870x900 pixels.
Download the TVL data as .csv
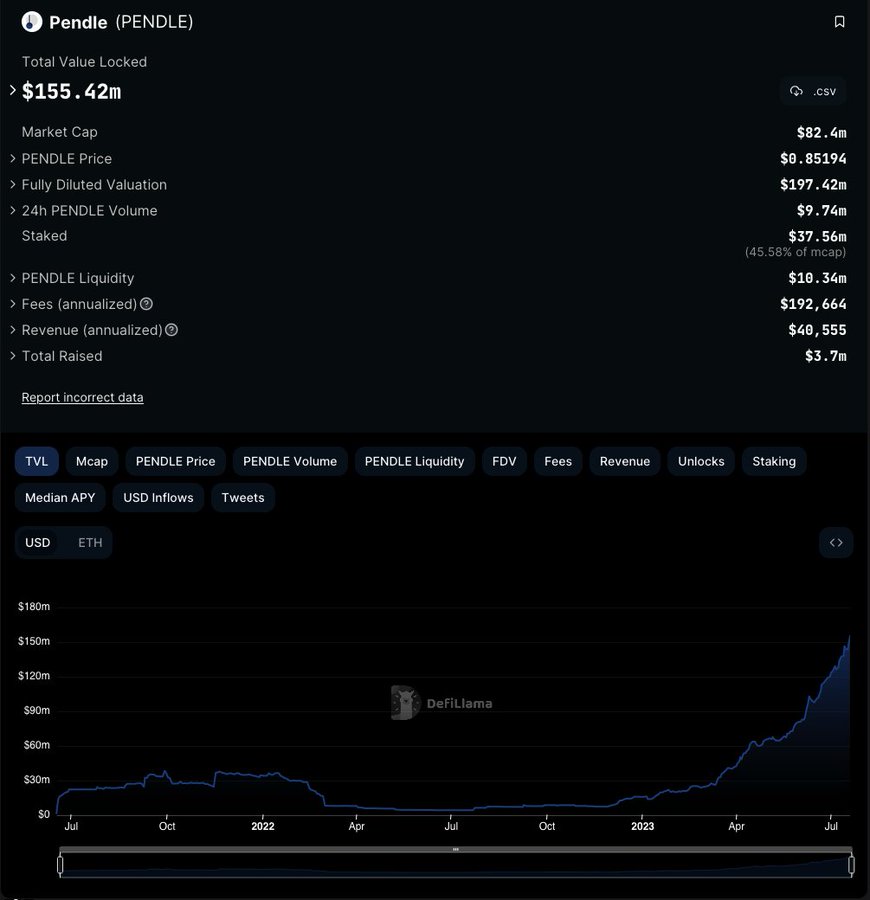tap(813, 91)
